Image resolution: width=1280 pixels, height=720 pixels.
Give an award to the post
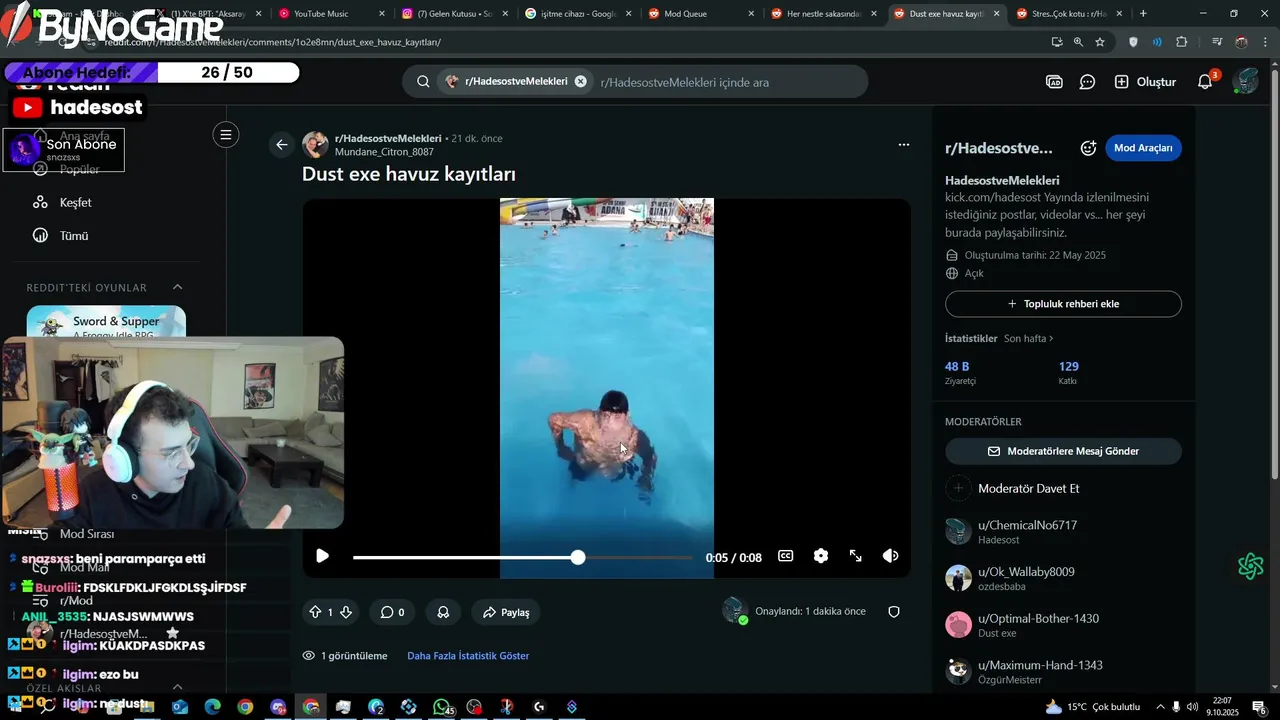click(443, 612)
